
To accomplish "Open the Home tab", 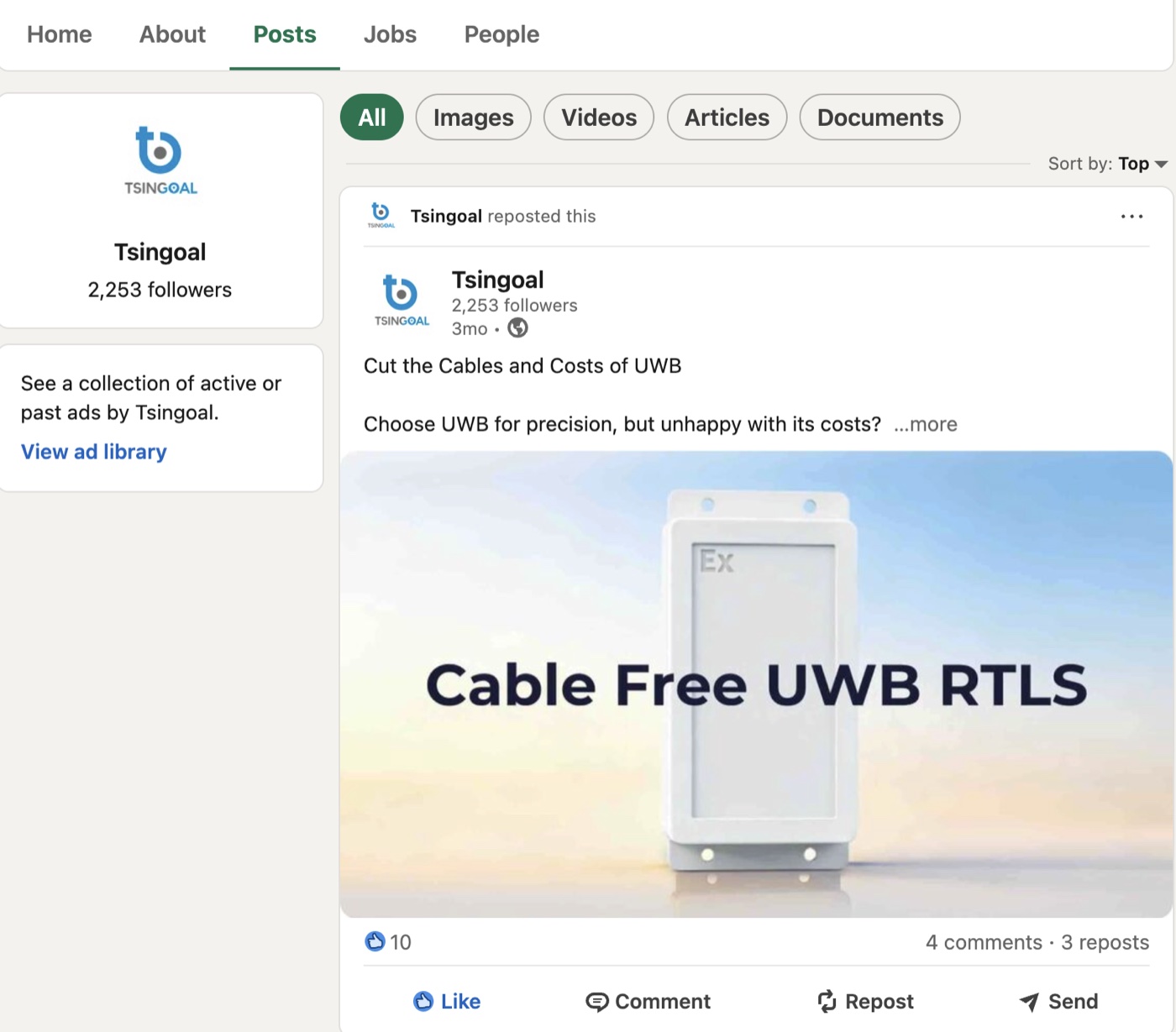I will click(x=60, y=34).
